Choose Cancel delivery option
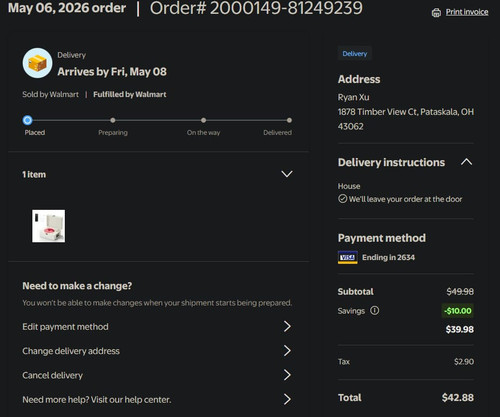 157,375
